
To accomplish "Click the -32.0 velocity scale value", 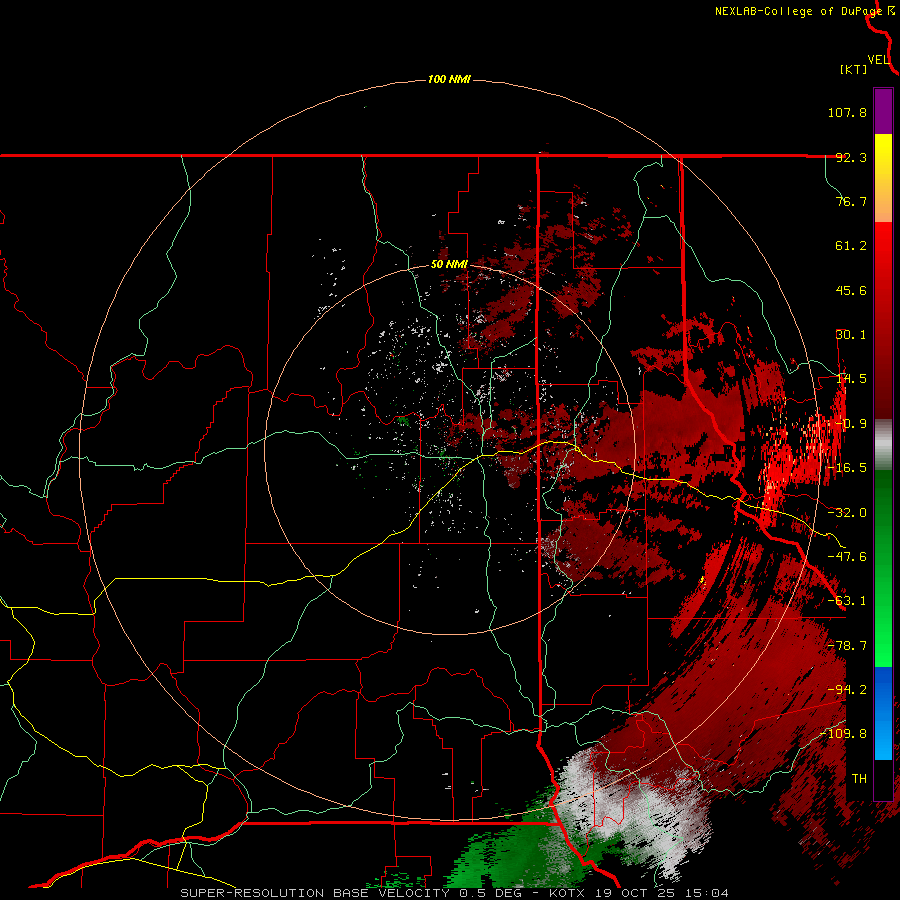I will [x=847, y=513].
